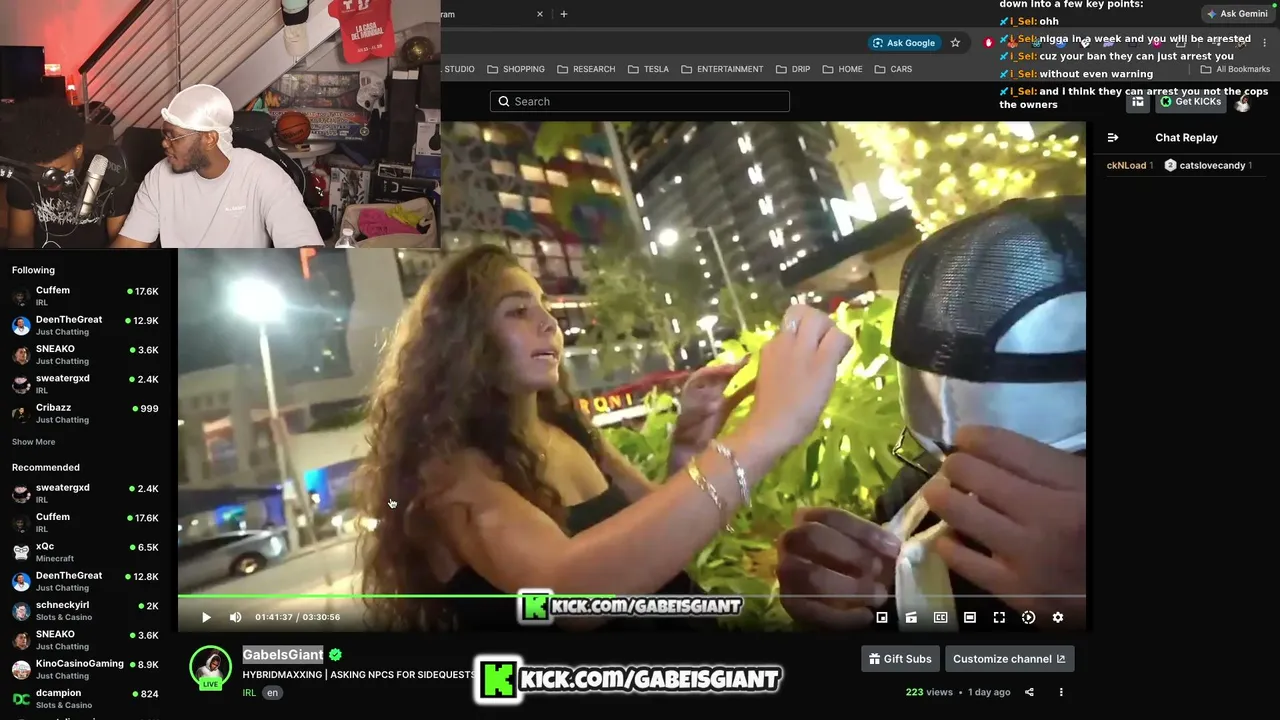
Task: Click the 'en' language tag
Action: [x=272, y=692]
